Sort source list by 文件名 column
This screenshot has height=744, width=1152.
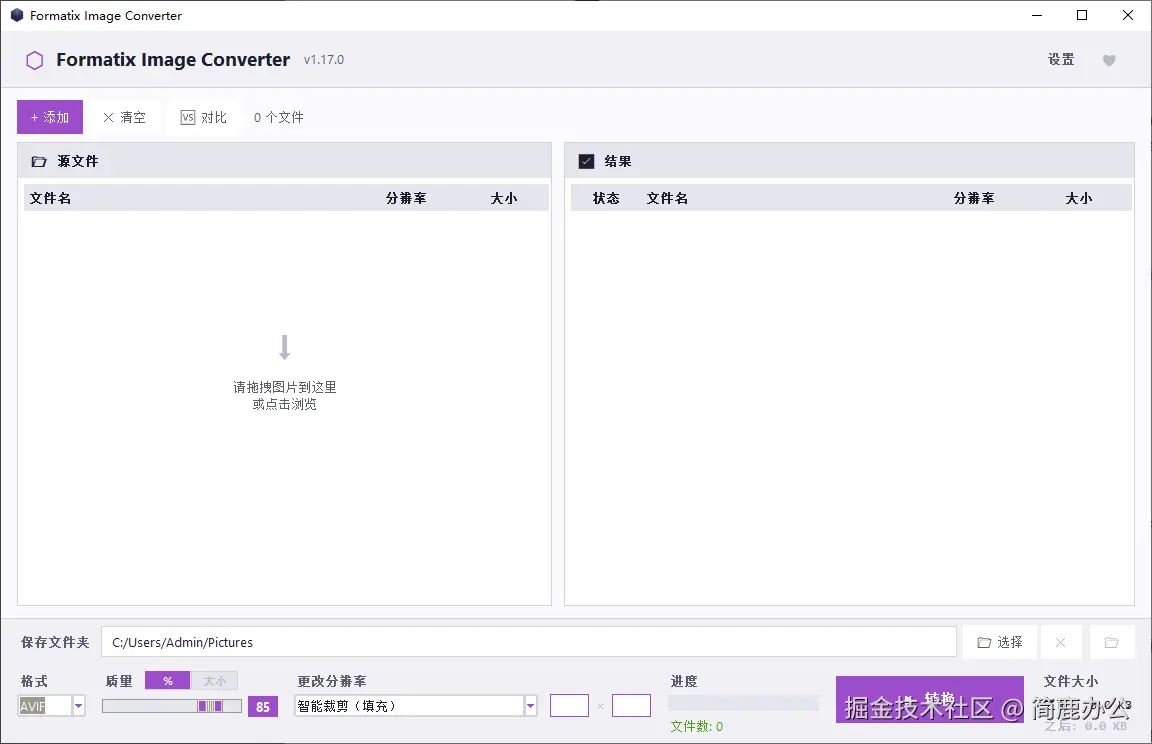[x=50, y=198]
